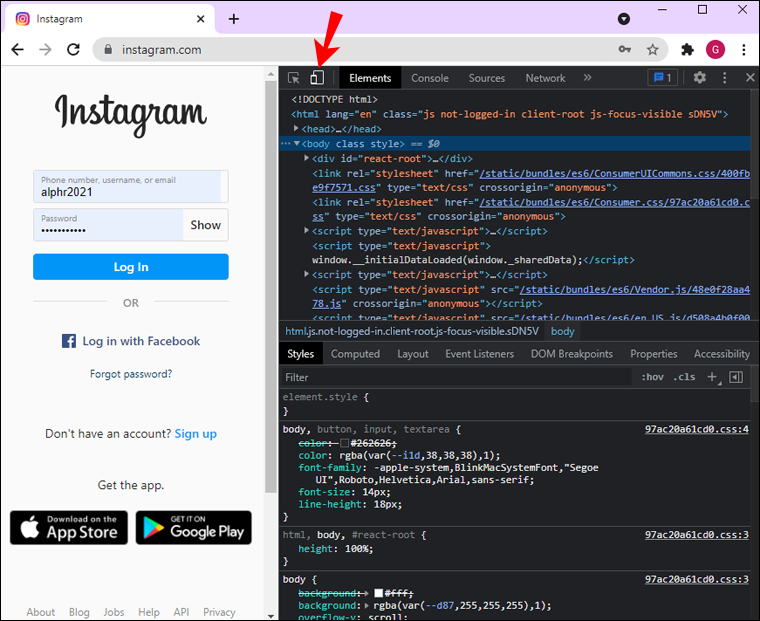Viewport: 760px width, 621px height.
Task: Open DevTools three-dot customize menu
Action: pyautogui.click(x=725, y=78)
